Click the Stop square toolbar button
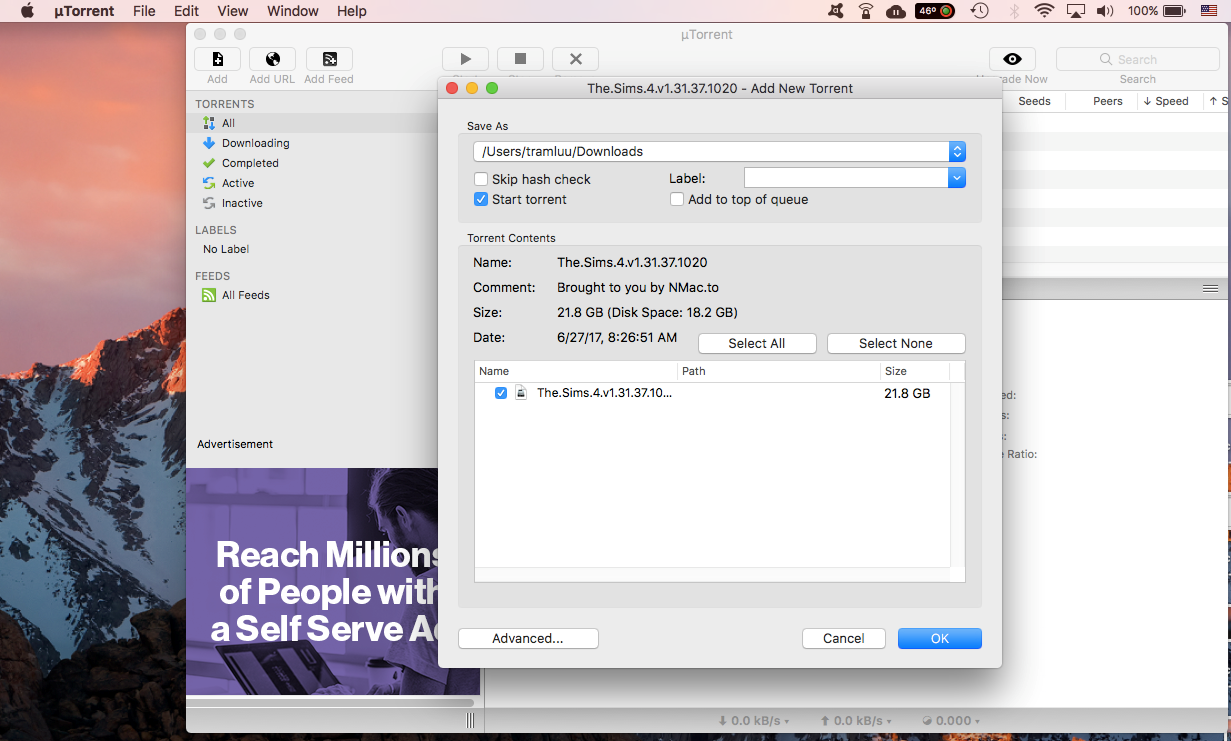The width and height of the screenshot is (1231, 741). pyautogui.click(x=520, y=59)
